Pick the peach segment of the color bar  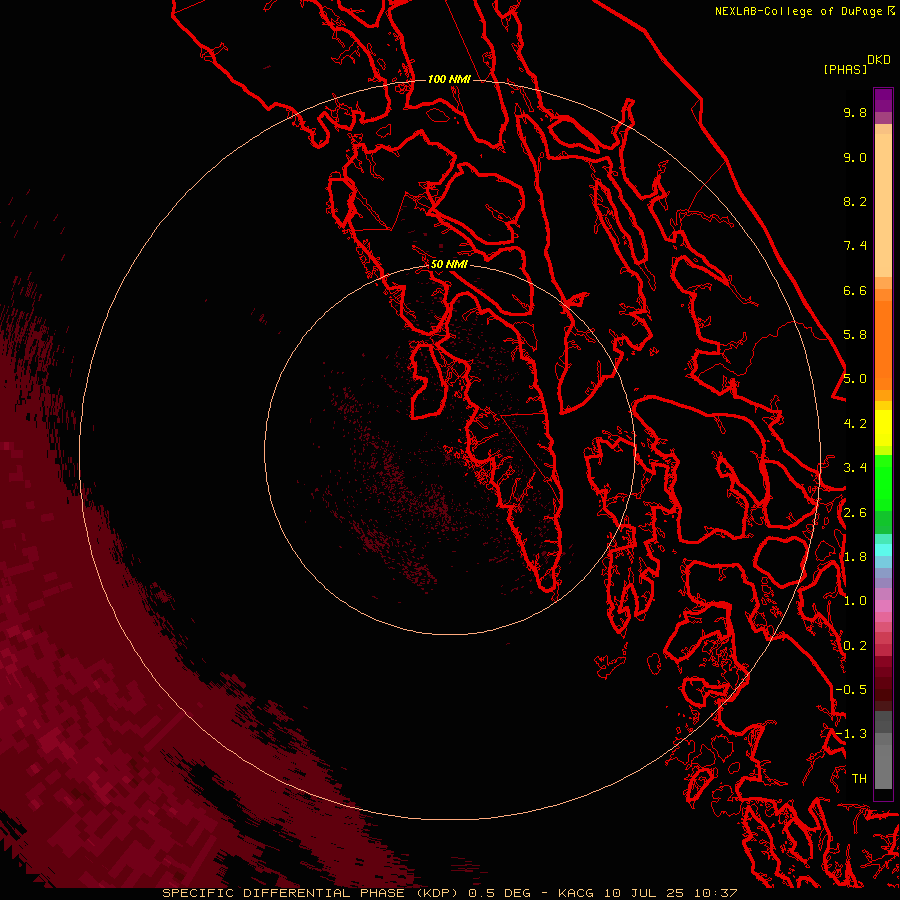click(883, 205)
